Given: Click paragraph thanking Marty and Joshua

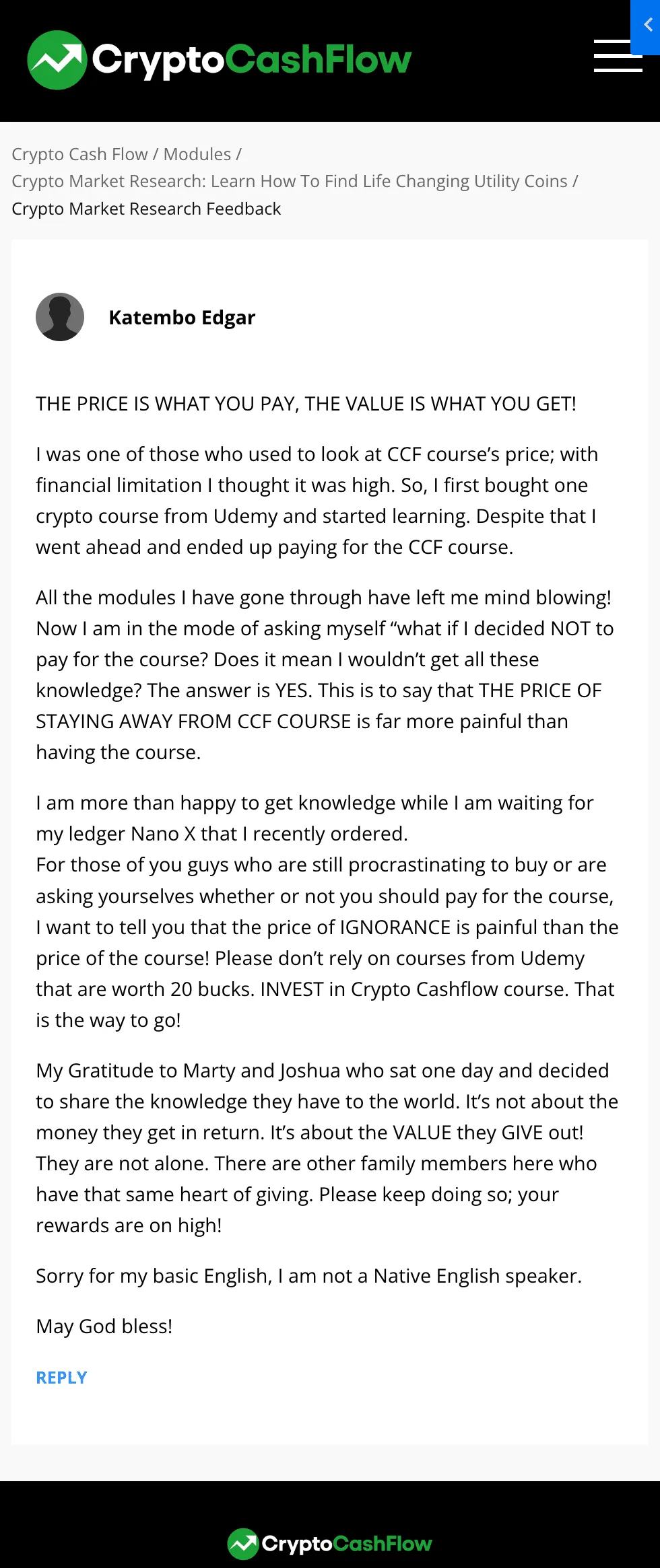Looking at the screenshot, I should pos(327,1148).
